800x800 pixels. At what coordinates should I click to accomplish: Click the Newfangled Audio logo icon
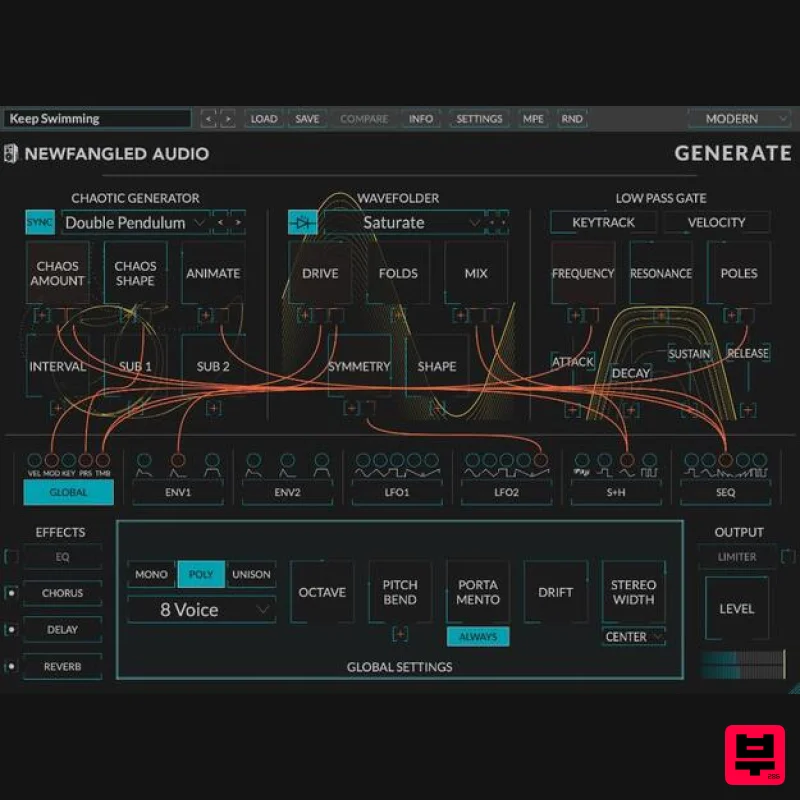[x=12, y=154]
